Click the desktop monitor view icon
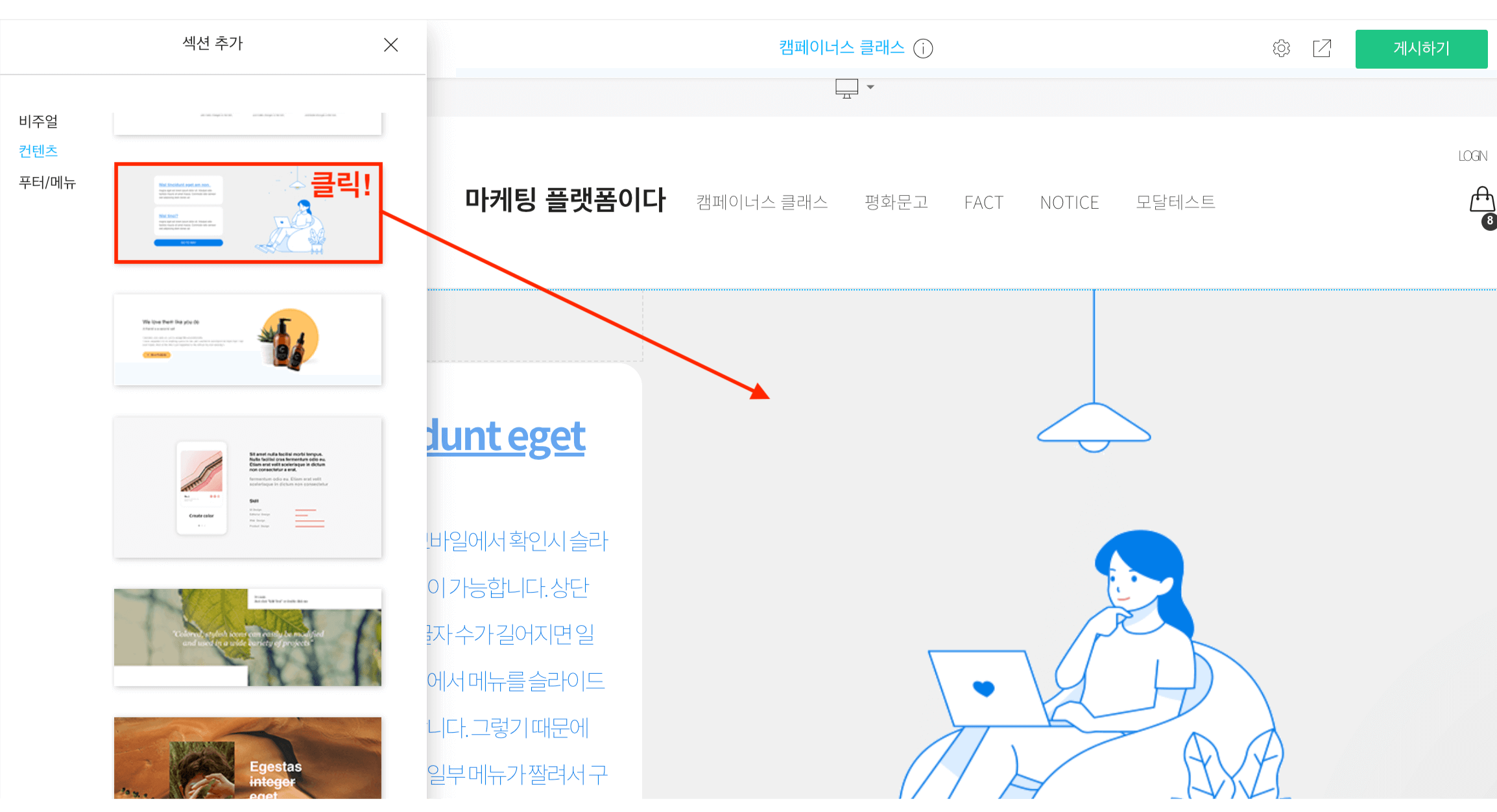 [x=846, y=88]
